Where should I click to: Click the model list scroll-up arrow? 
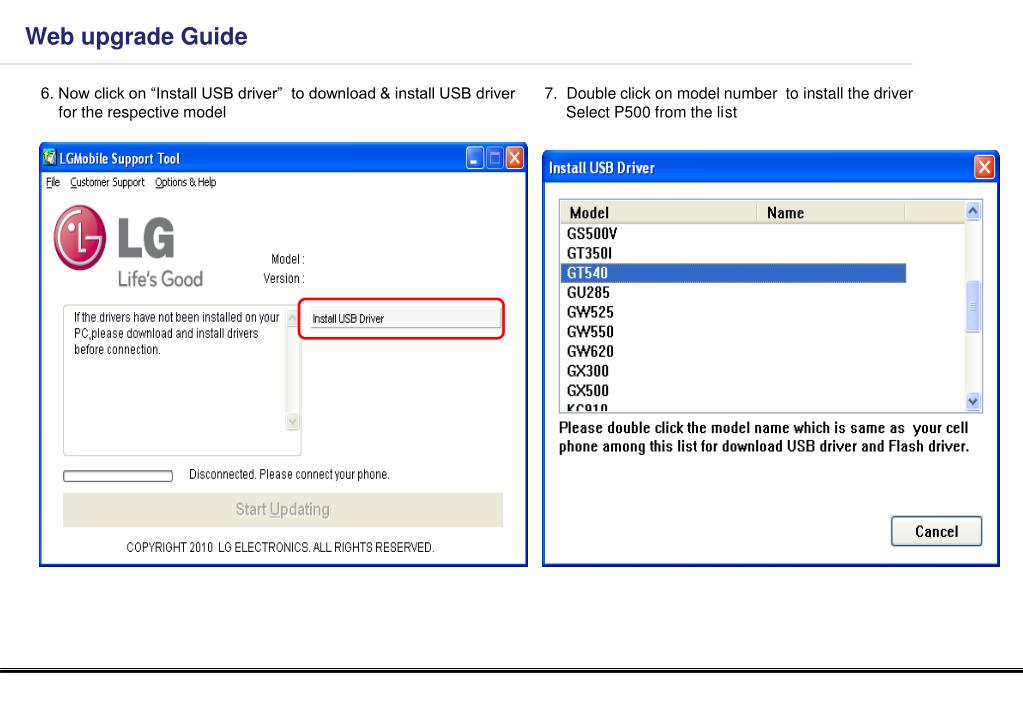click(973, 211)
